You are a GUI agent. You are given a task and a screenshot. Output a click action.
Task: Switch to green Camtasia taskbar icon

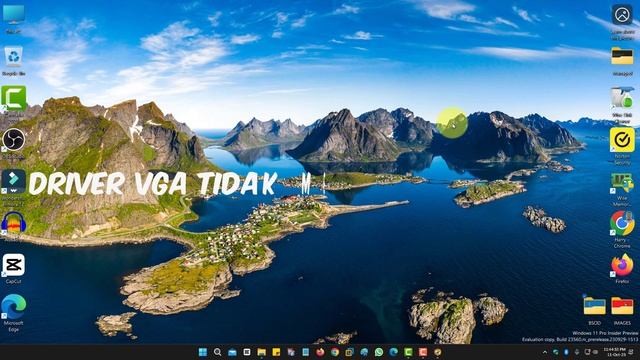pos(408,352)
